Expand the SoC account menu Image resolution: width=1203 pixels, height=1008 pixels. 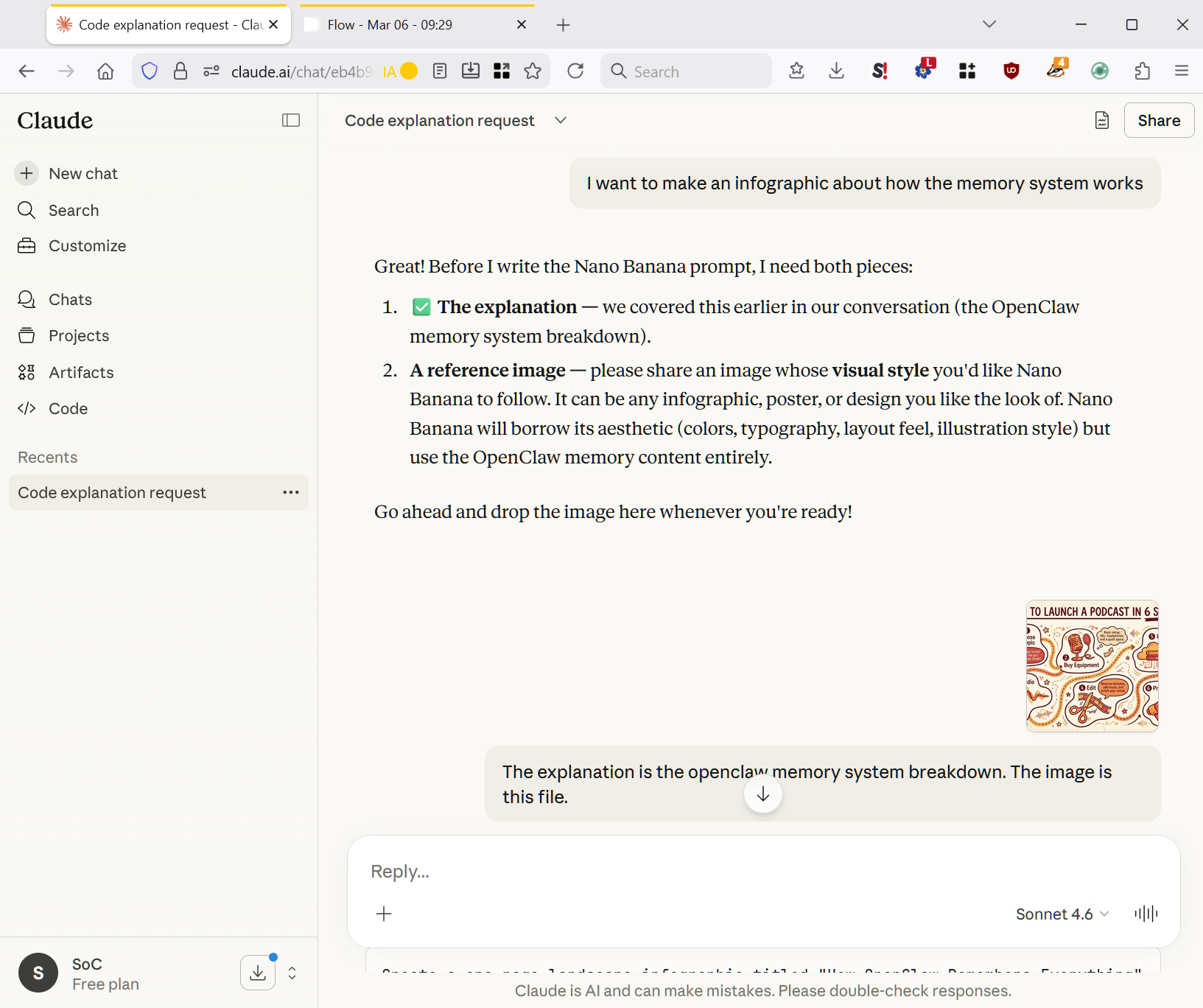click(292, 973)
